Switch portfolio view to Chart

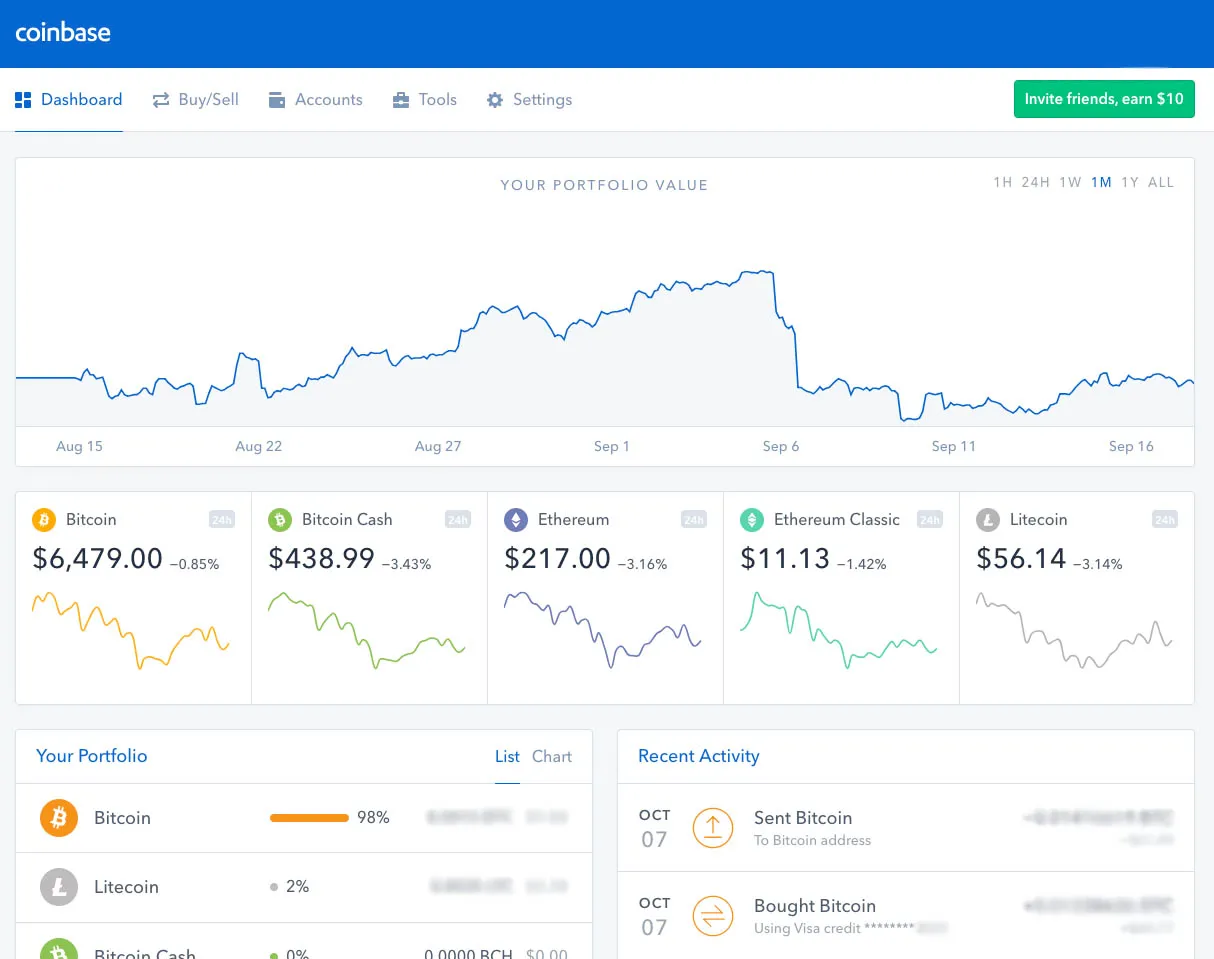click(x=552, y=757)
